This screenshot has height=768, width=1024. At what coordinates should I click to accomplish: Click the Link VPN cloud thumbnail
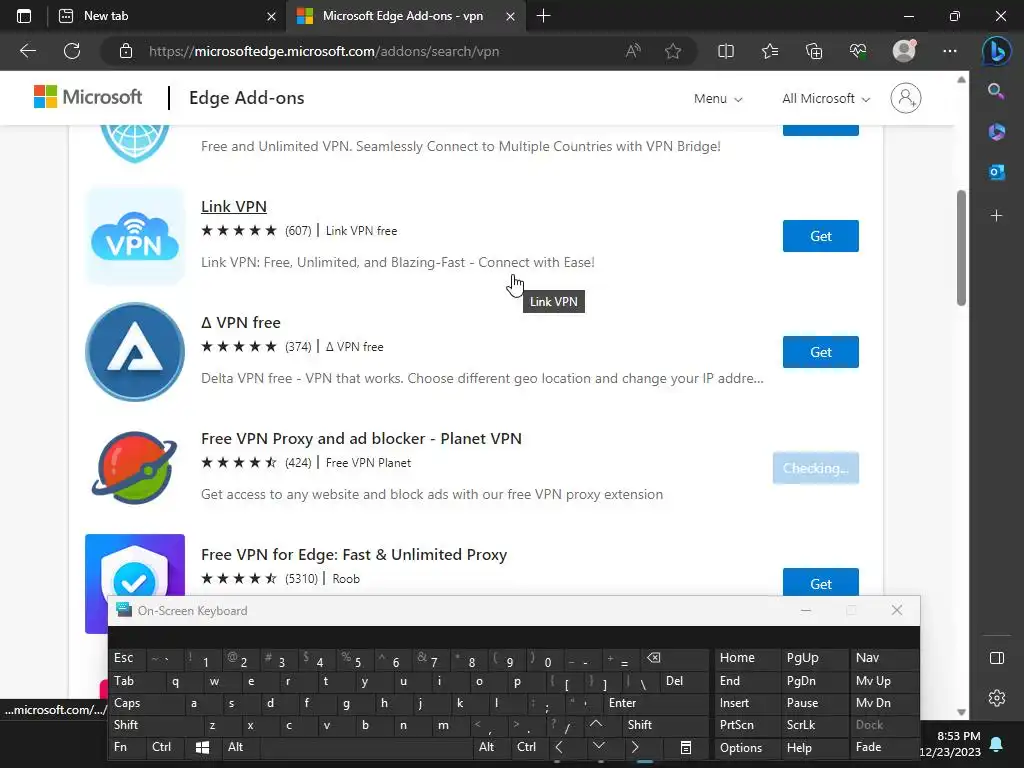tap(135, 236)
